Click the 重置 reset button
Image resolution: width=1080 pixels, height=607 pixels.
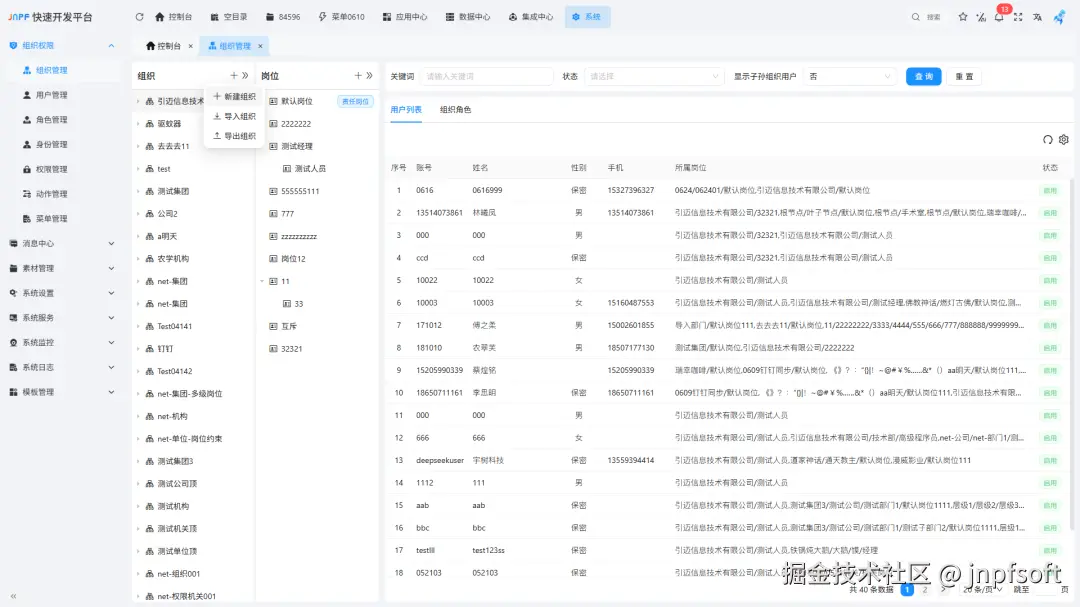point(963,76)
